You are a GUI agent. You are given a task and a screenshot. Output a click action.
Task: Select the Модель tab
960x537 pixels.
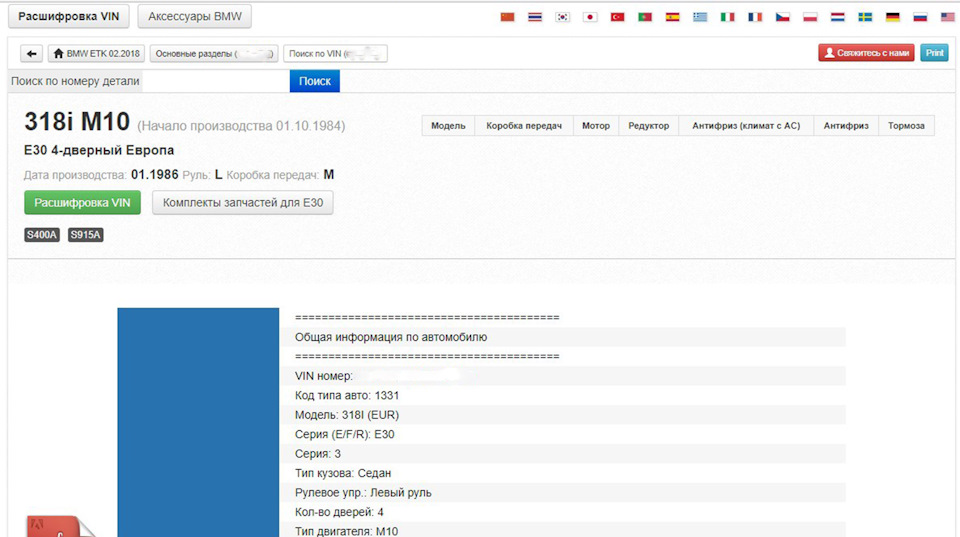coord(448,126)
